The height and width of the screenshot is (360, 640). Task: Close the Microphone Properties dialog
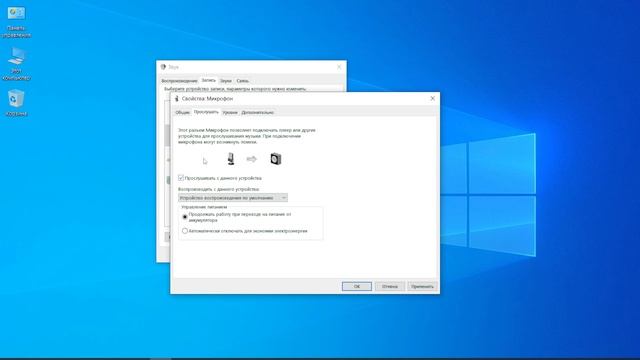tap(433, 98)
